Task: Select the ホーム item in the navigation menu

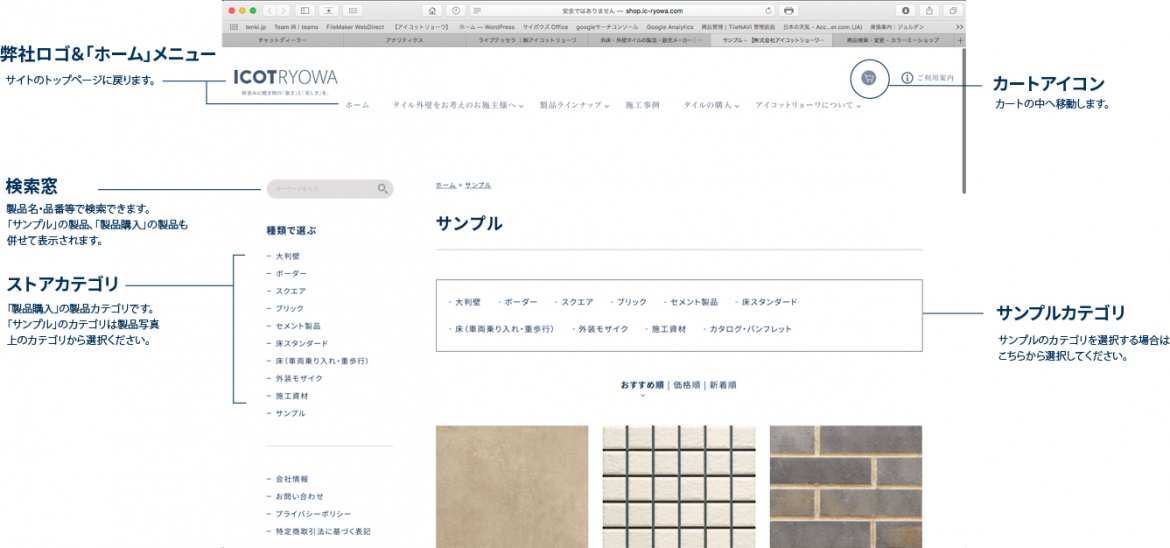Action: (357, 105)
